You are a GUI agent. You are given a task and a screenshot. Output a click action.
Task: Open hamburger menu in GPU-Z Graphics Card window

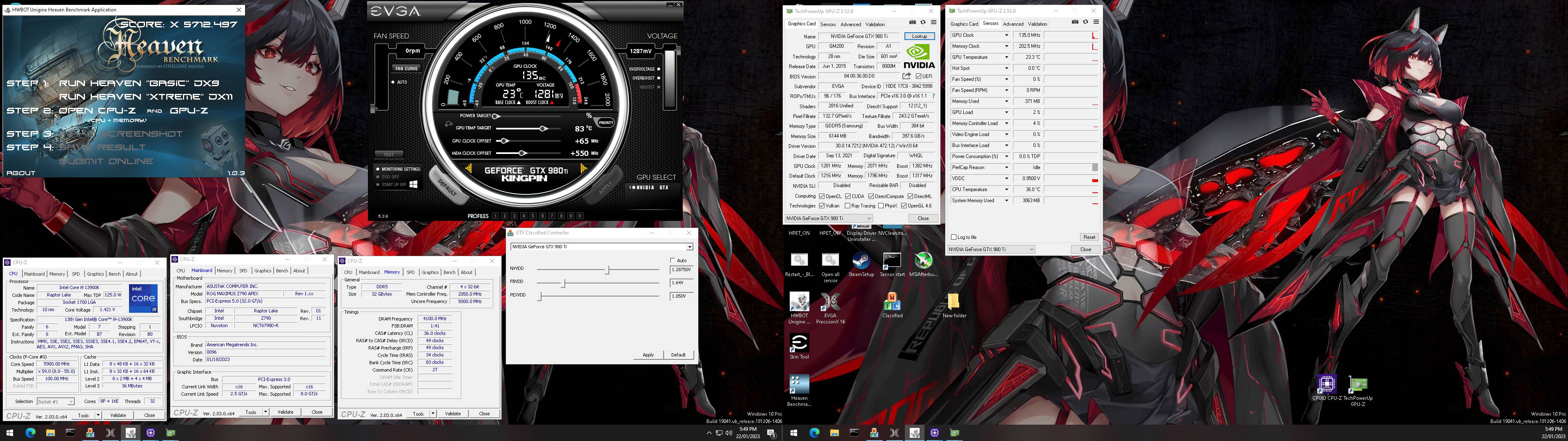pos(934,22)
